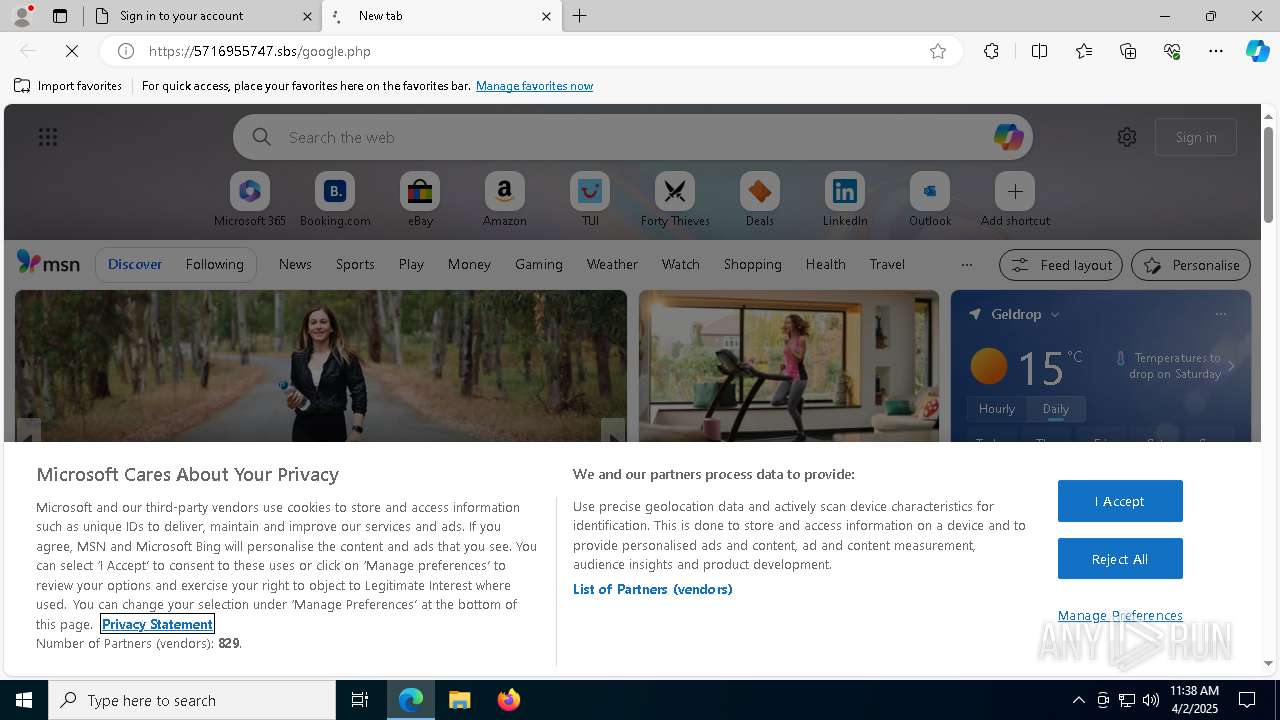Image resolution: width=1280 pixels, height=720 pixels.
Task: Open the Health section
Action: (826, 264)
